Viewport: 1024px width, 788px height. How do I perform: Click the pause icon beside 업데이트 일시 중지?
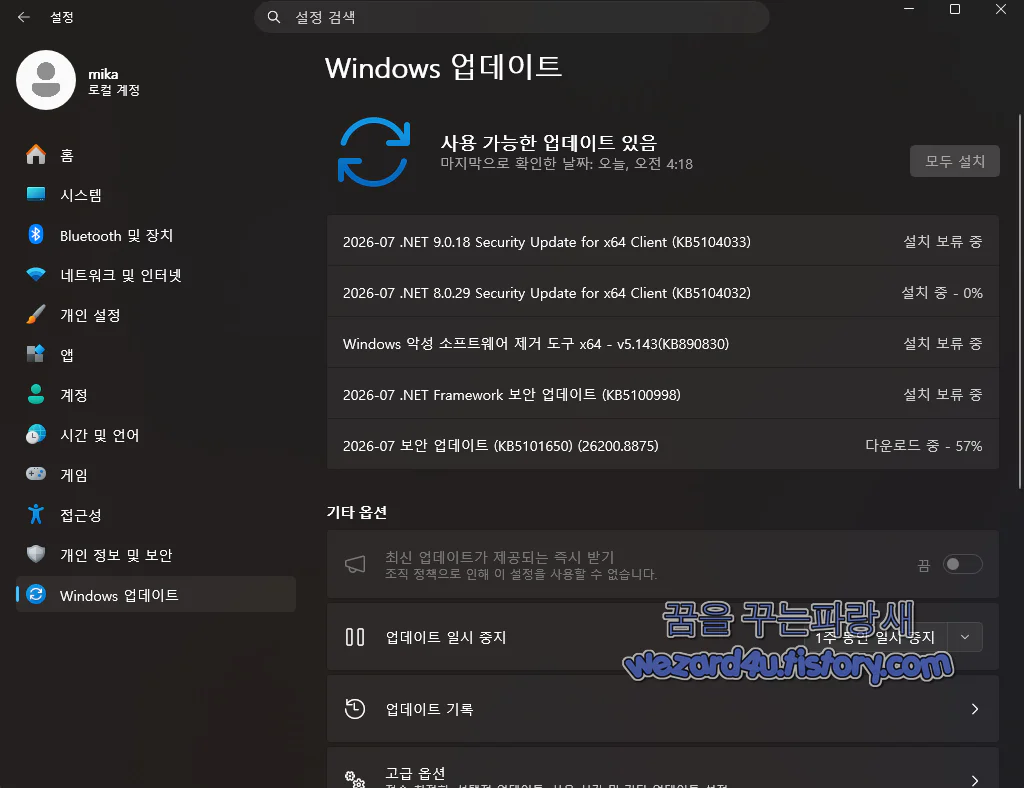[355, 637]
